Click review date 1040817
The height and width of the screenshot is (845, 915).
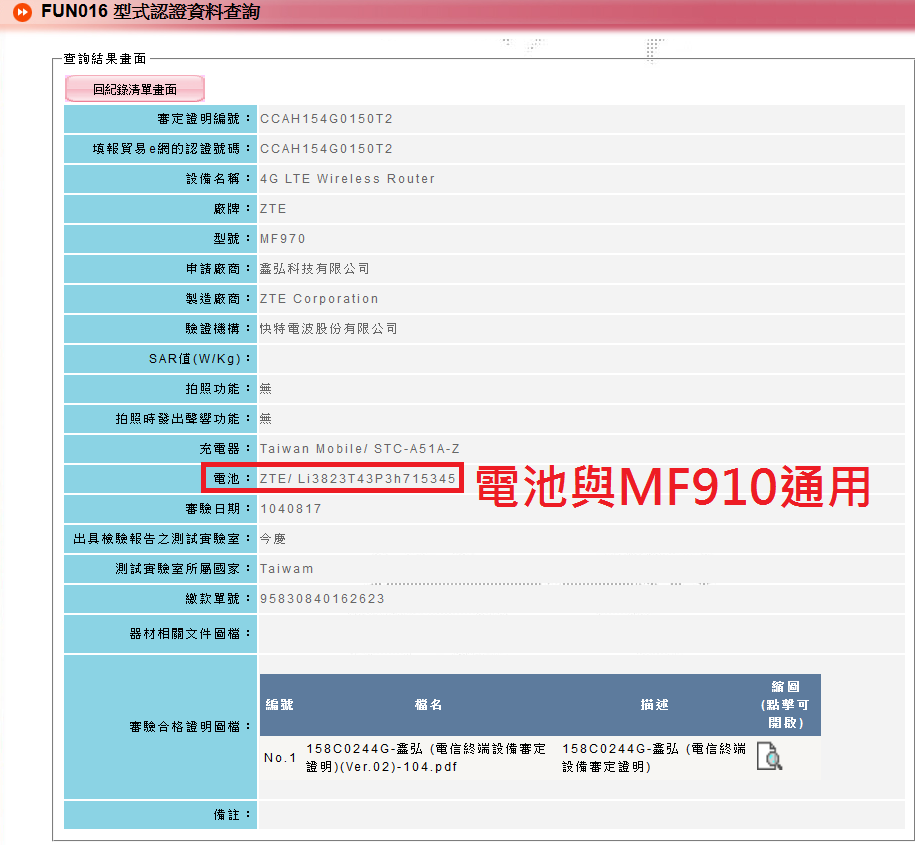(291, 509)
